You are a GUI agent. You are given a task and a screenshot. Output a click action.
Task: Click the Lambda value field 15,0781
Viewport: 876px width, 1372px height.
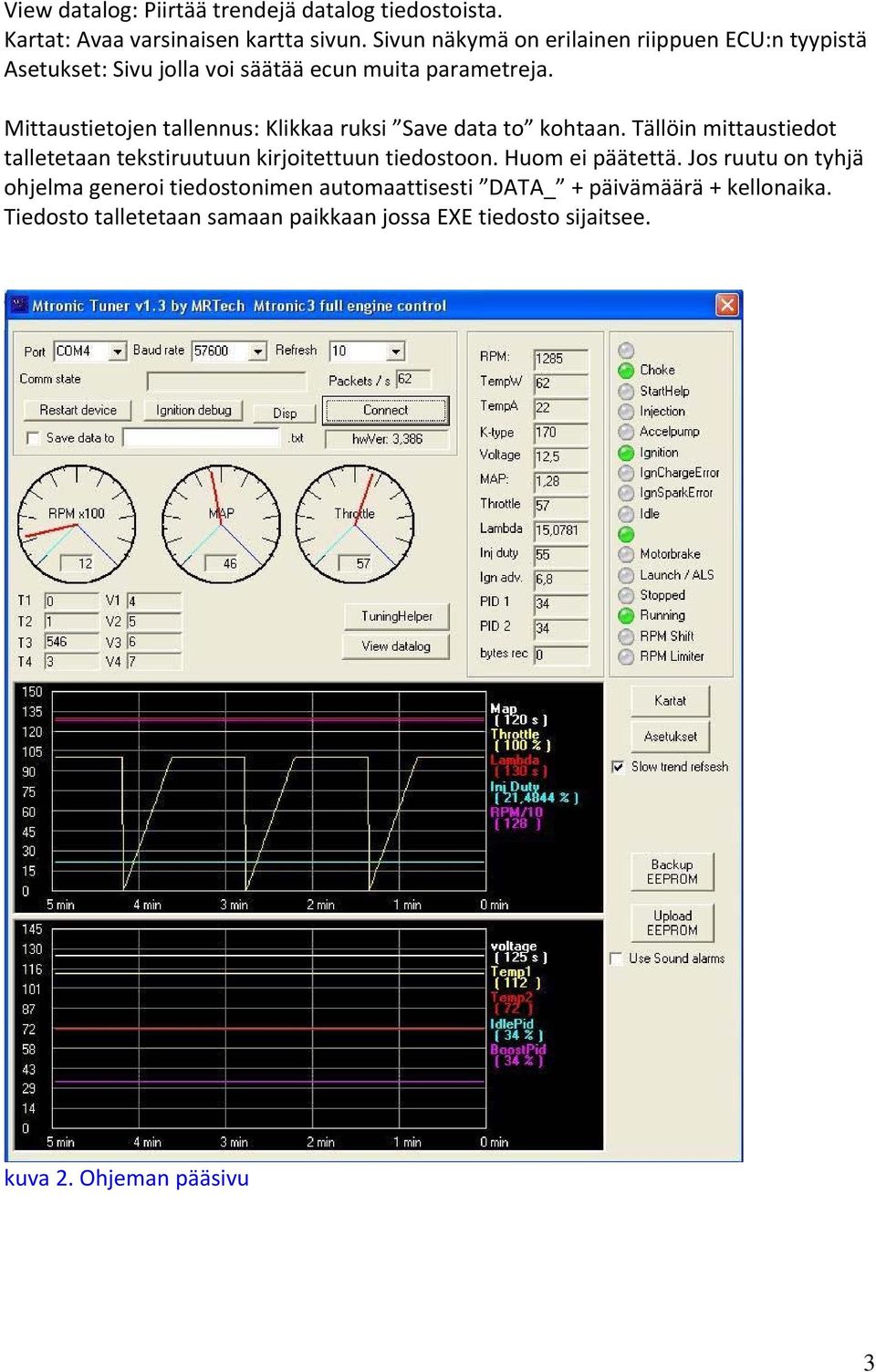pyautogui.click(x=560, y=530)
